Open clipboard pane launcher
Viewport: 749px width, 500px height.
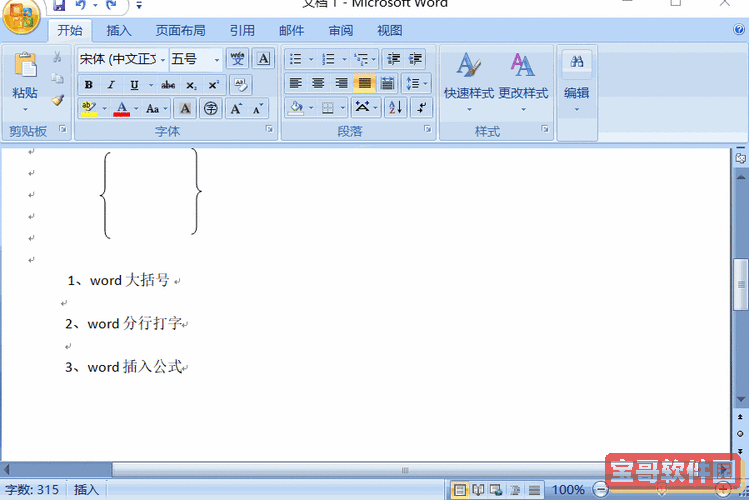click(63, 129)
